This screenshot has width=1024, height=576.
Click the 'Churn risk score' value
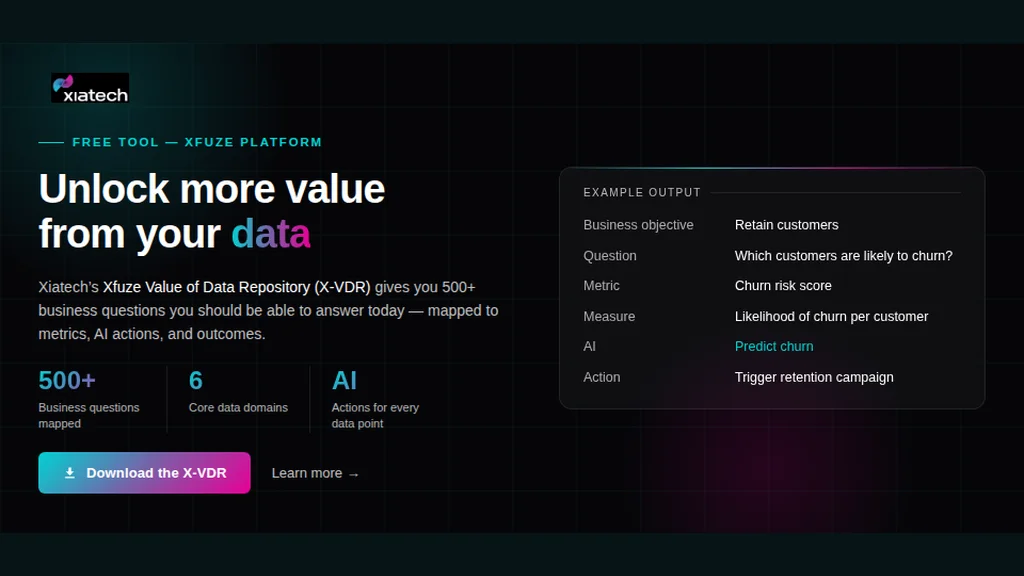(783, 286)
